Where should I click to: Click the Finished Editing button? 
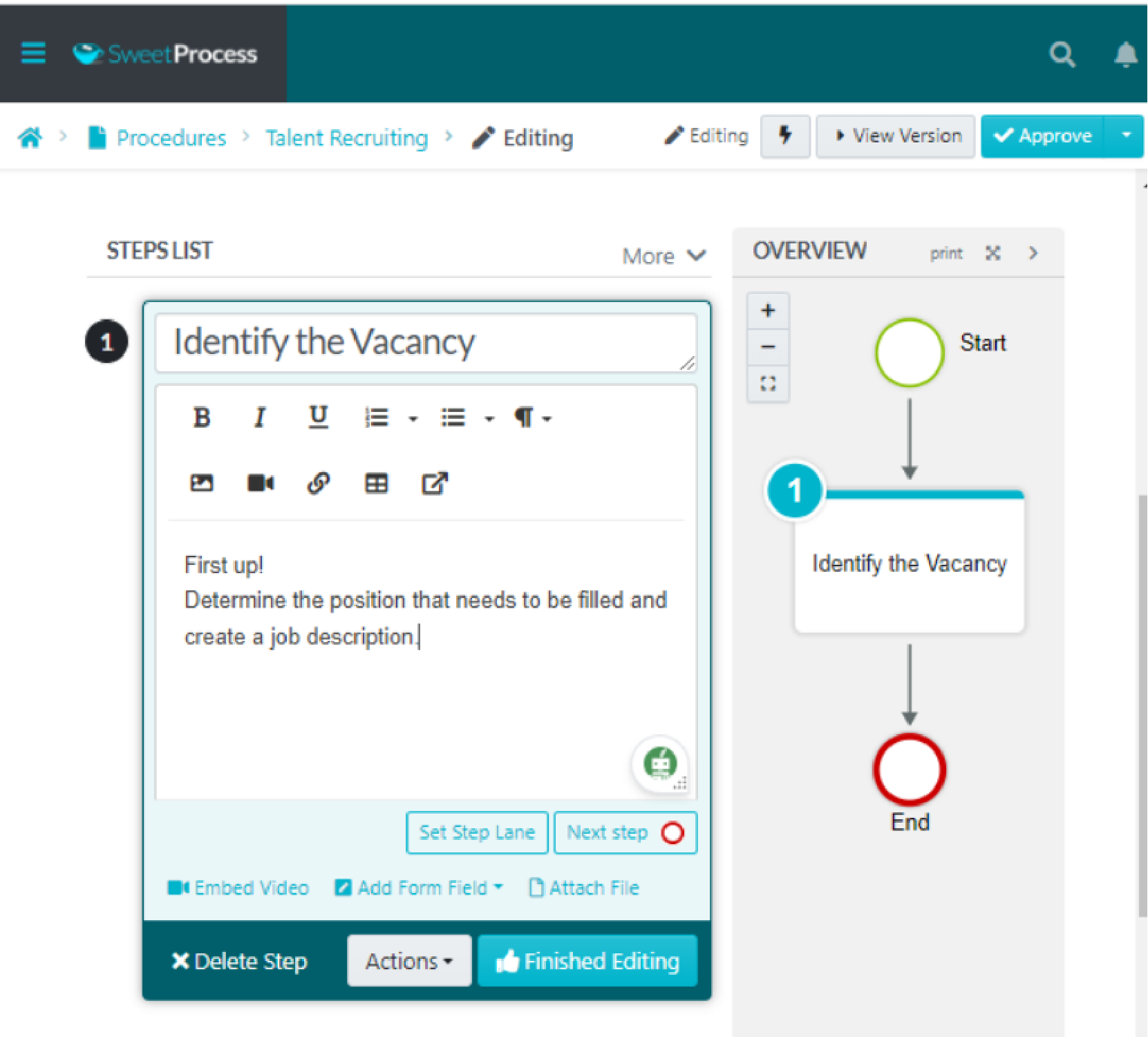[587, 961]
